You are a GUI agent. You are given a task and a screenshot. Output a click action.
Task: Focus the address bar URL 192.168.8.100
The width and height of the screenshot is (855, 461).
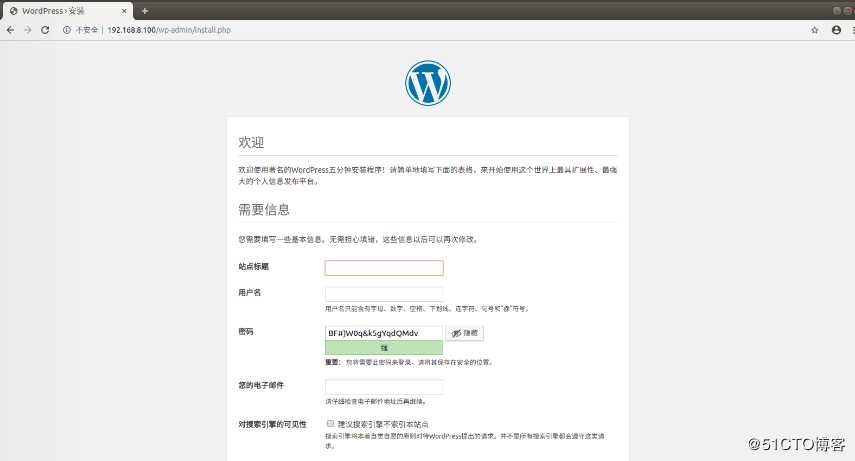[169, 30]
